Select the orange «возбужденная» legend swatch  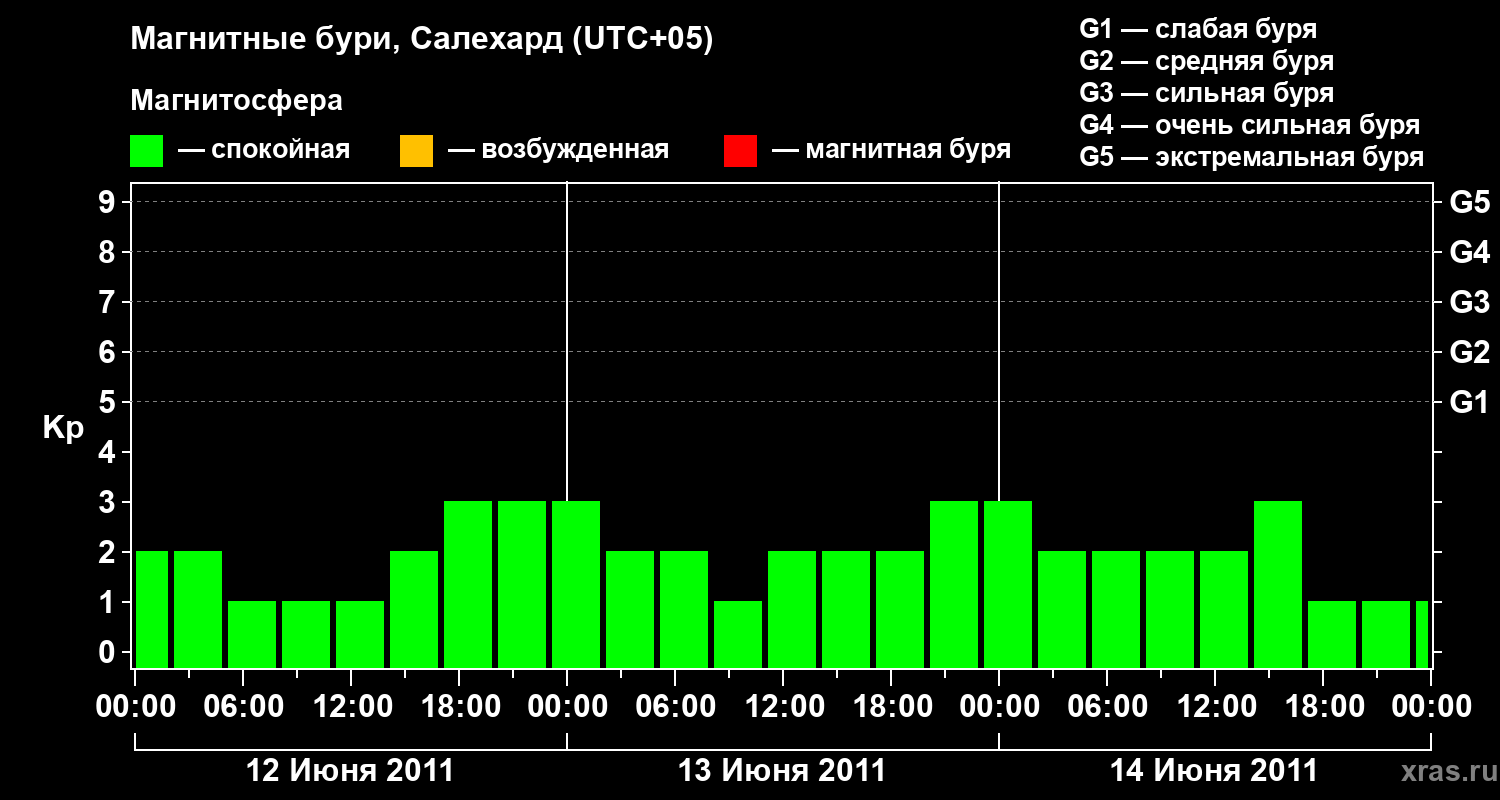[416, 151]
